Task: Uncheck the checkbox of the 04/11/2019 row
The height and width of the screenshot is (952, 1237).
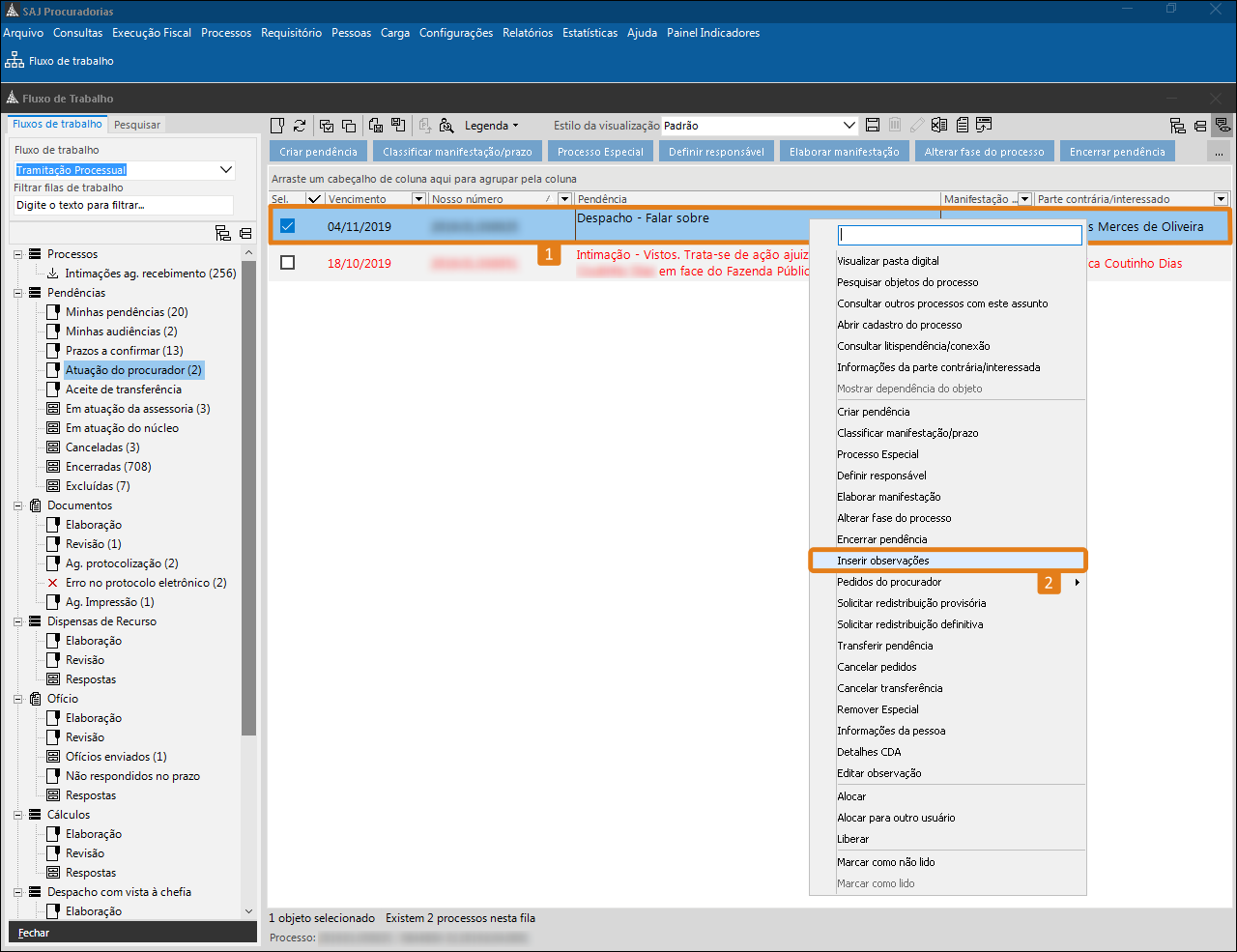Action: tap(287, 226)
